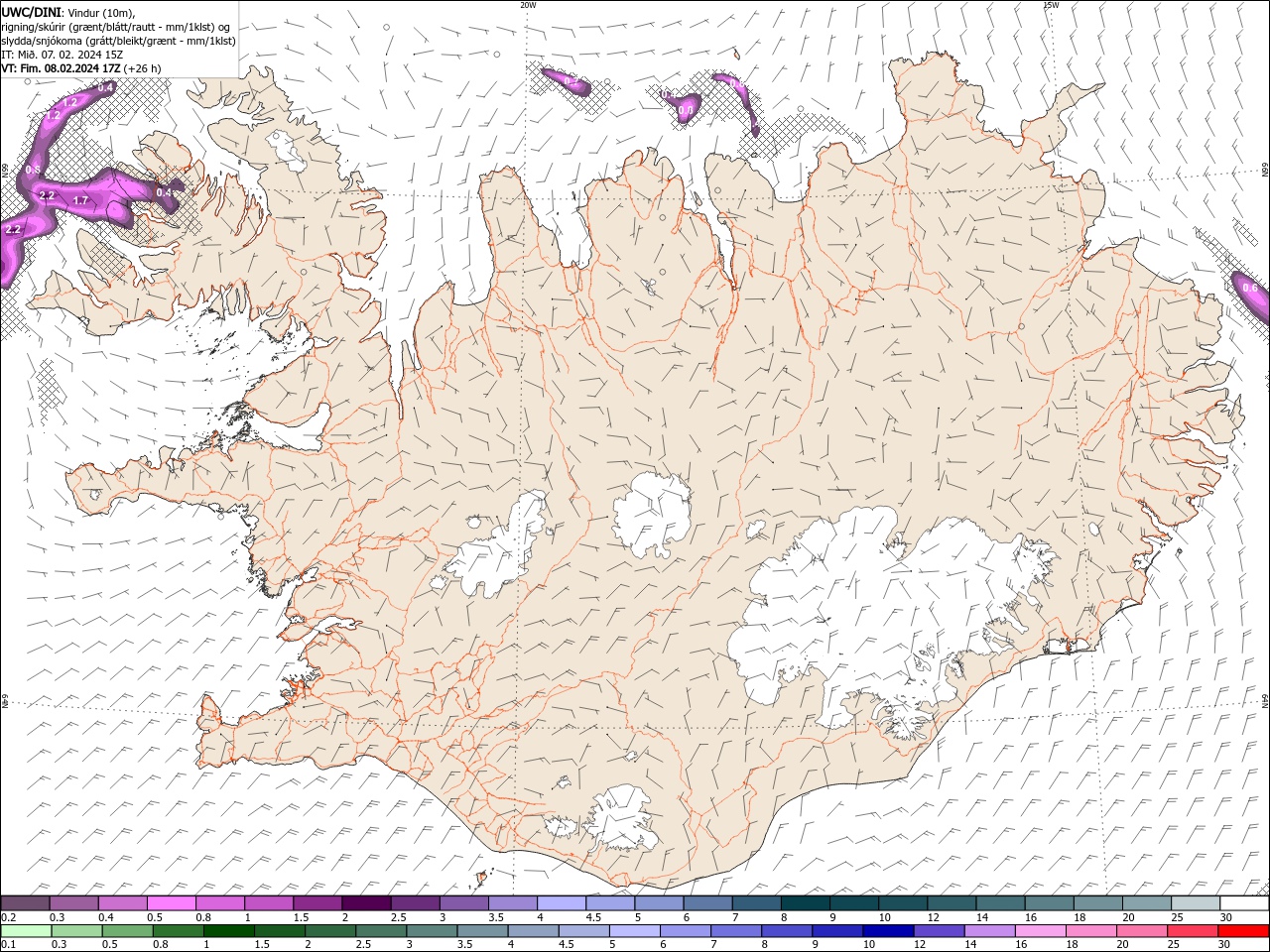Viewport: 1270px width, 952px height.
Task: Pick the pale green rain swatch labeled 0.1
Action: (26, 931)
